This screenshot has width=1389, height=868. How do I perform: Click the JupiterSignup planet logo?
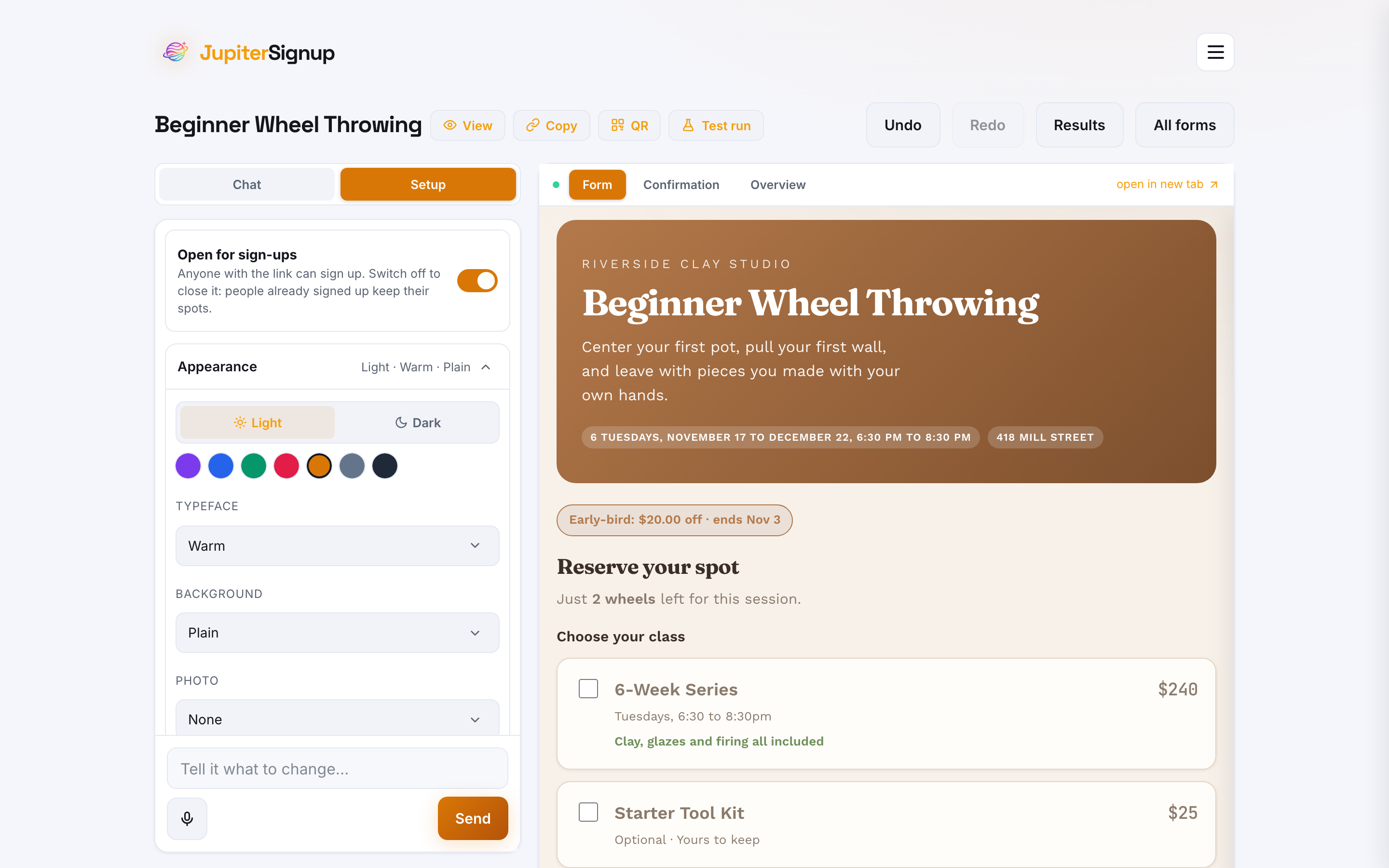(x=176, y=52)
